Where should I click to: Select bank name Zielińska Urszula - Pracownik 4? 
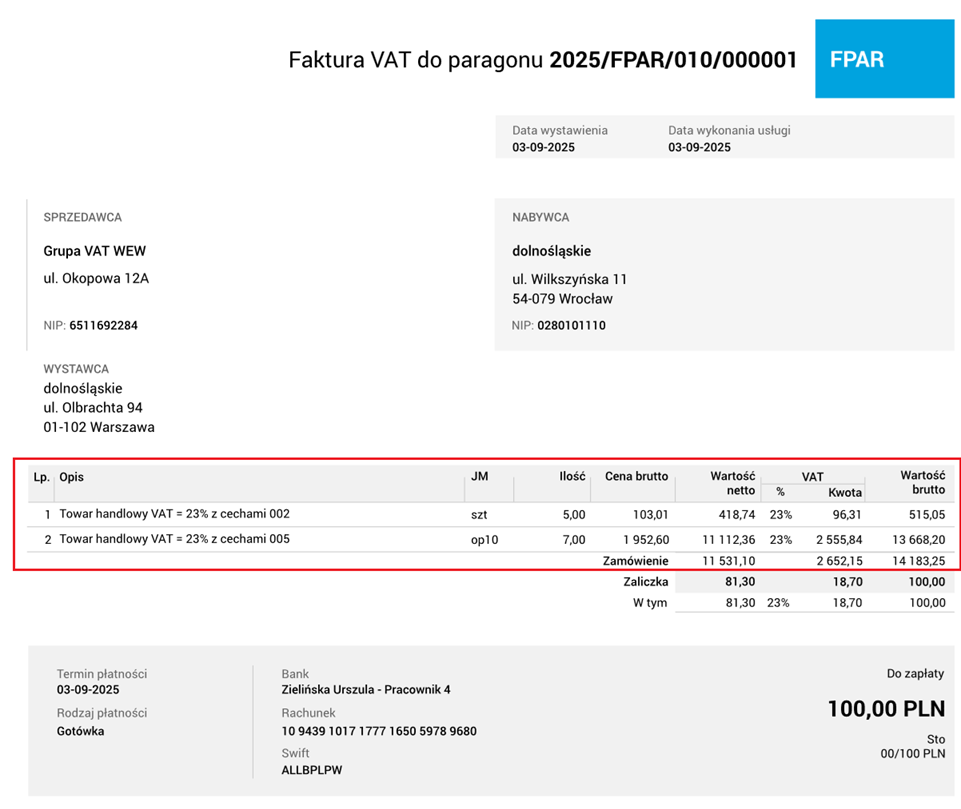tap(366, 689)
